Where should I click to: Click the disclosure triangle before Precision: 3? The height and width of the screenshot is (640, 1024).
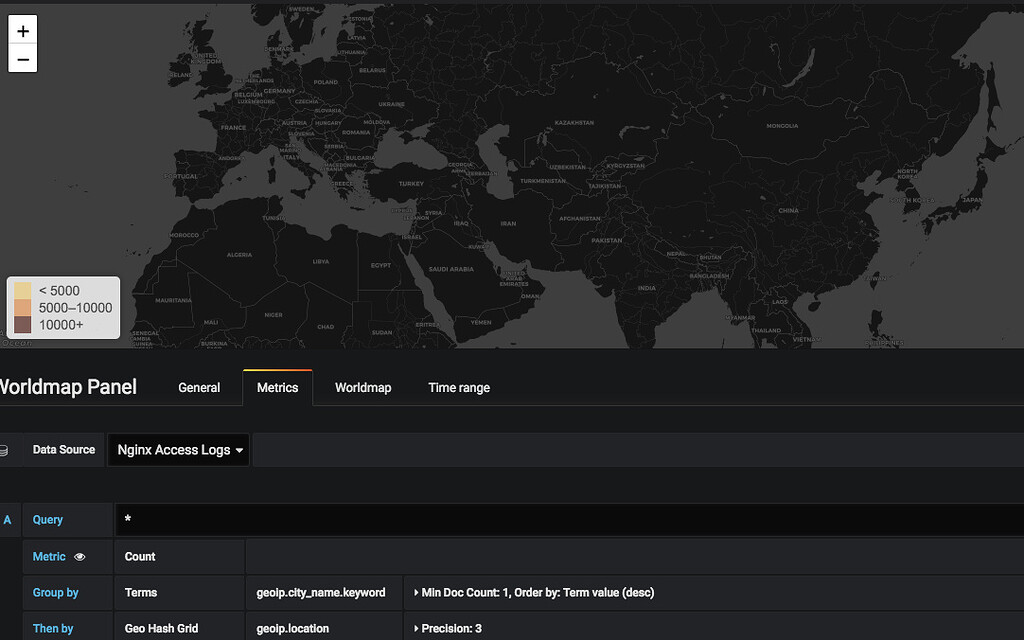(x=415, y=628)
